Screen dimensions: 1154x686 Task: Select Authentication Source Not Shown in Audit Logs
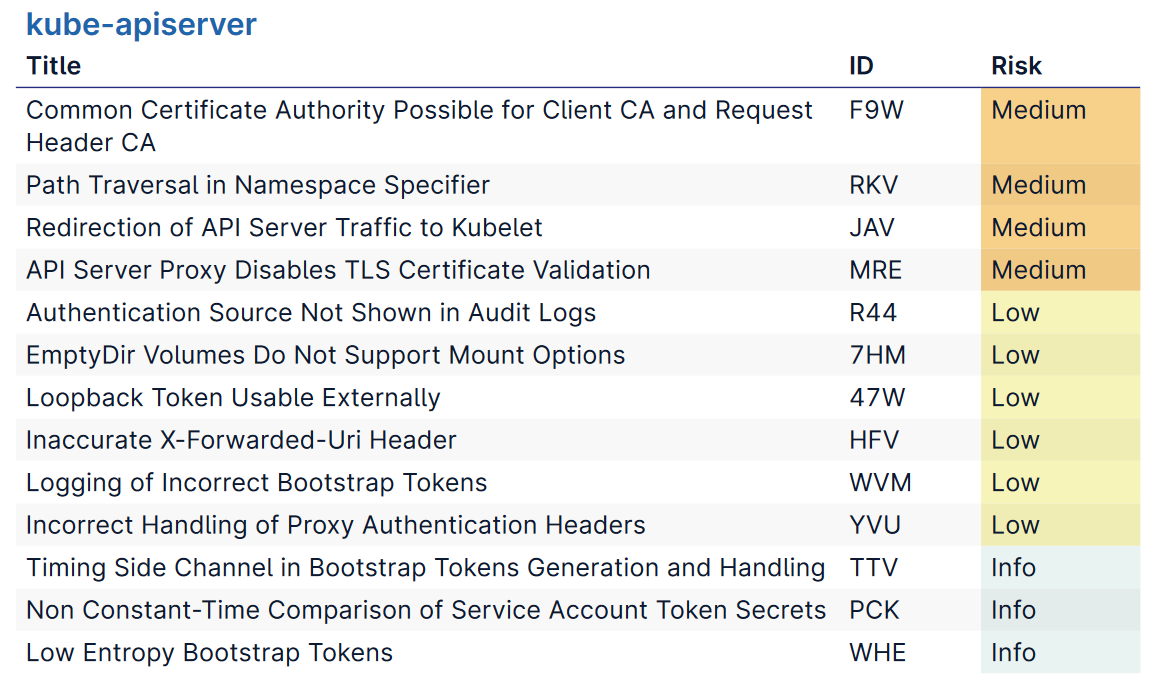(x=311, y=313)
